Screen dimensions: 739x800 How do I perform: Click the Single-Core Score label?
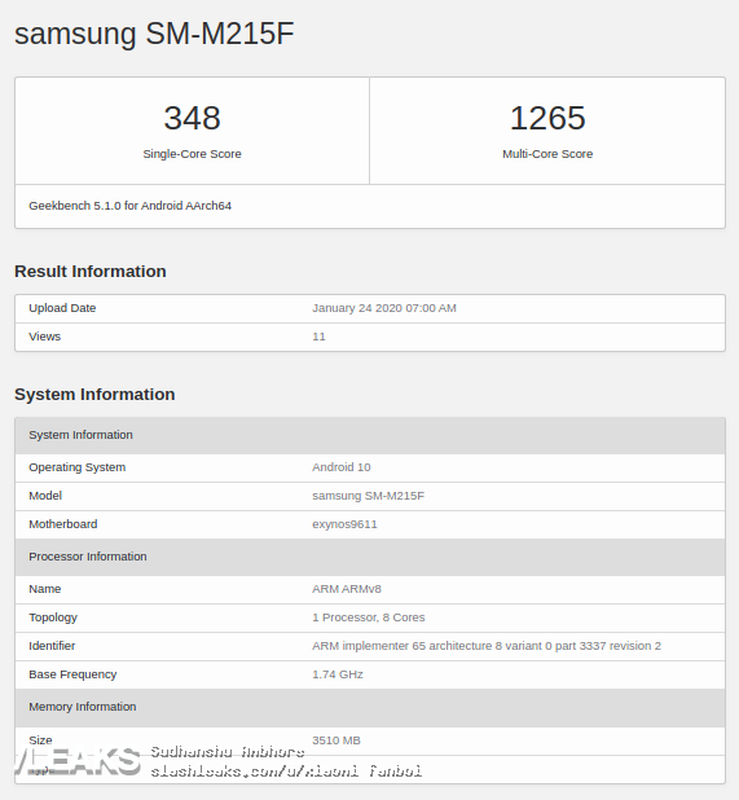point(192,154)
